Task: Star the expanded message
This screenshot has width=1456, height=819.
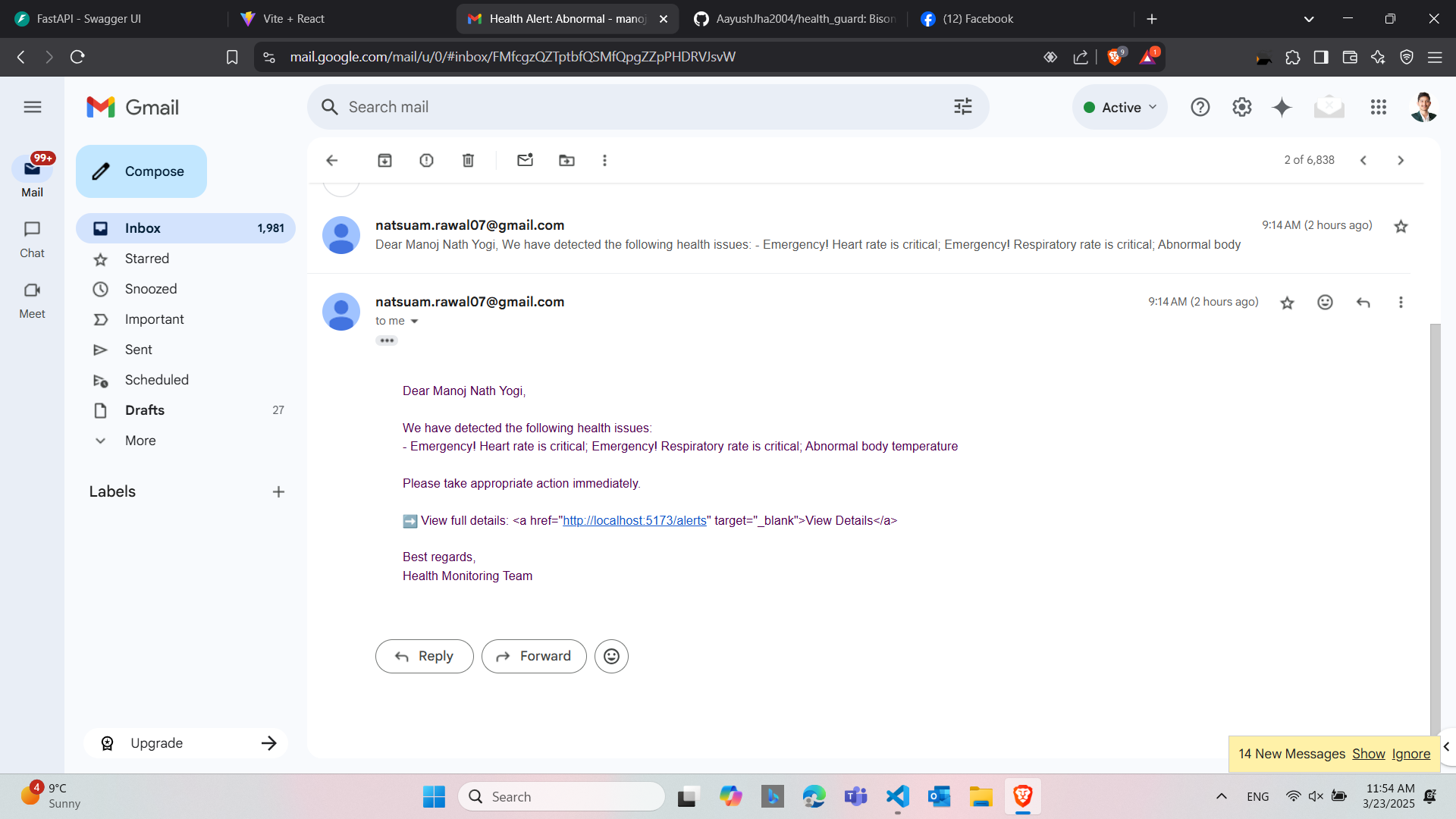Action: pos(1287,303)
